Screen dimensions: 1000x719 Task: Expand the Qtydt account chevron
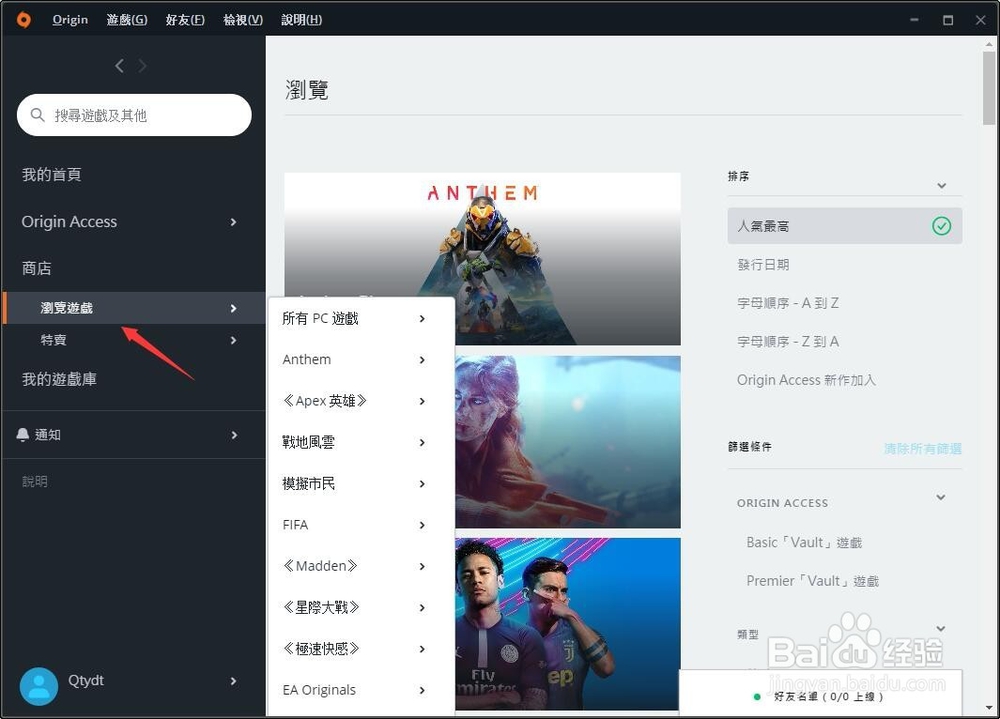coord(233,681)
